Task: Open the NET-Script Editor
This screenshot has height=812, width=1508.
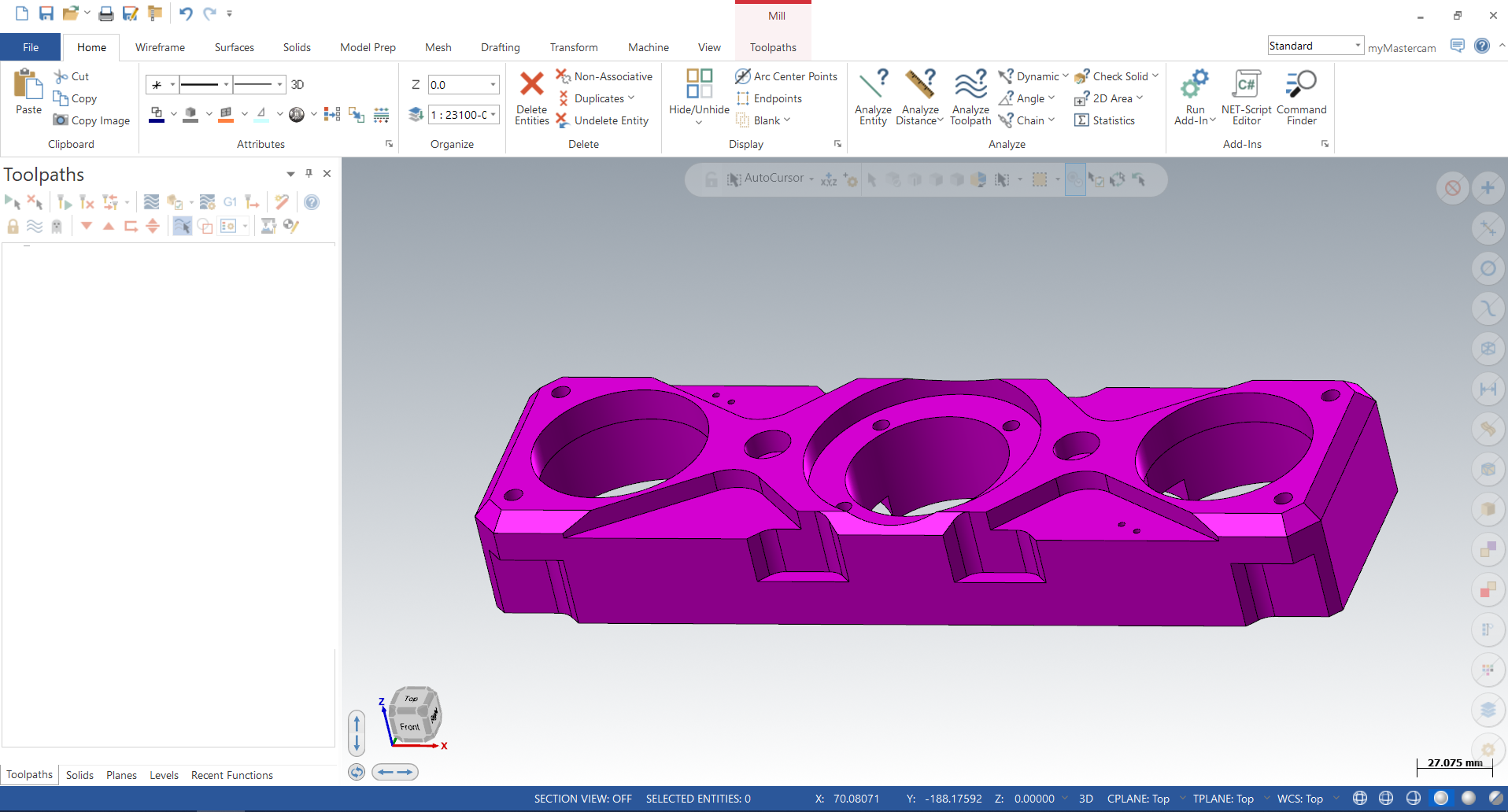Action: click(x=1246, y=85)
